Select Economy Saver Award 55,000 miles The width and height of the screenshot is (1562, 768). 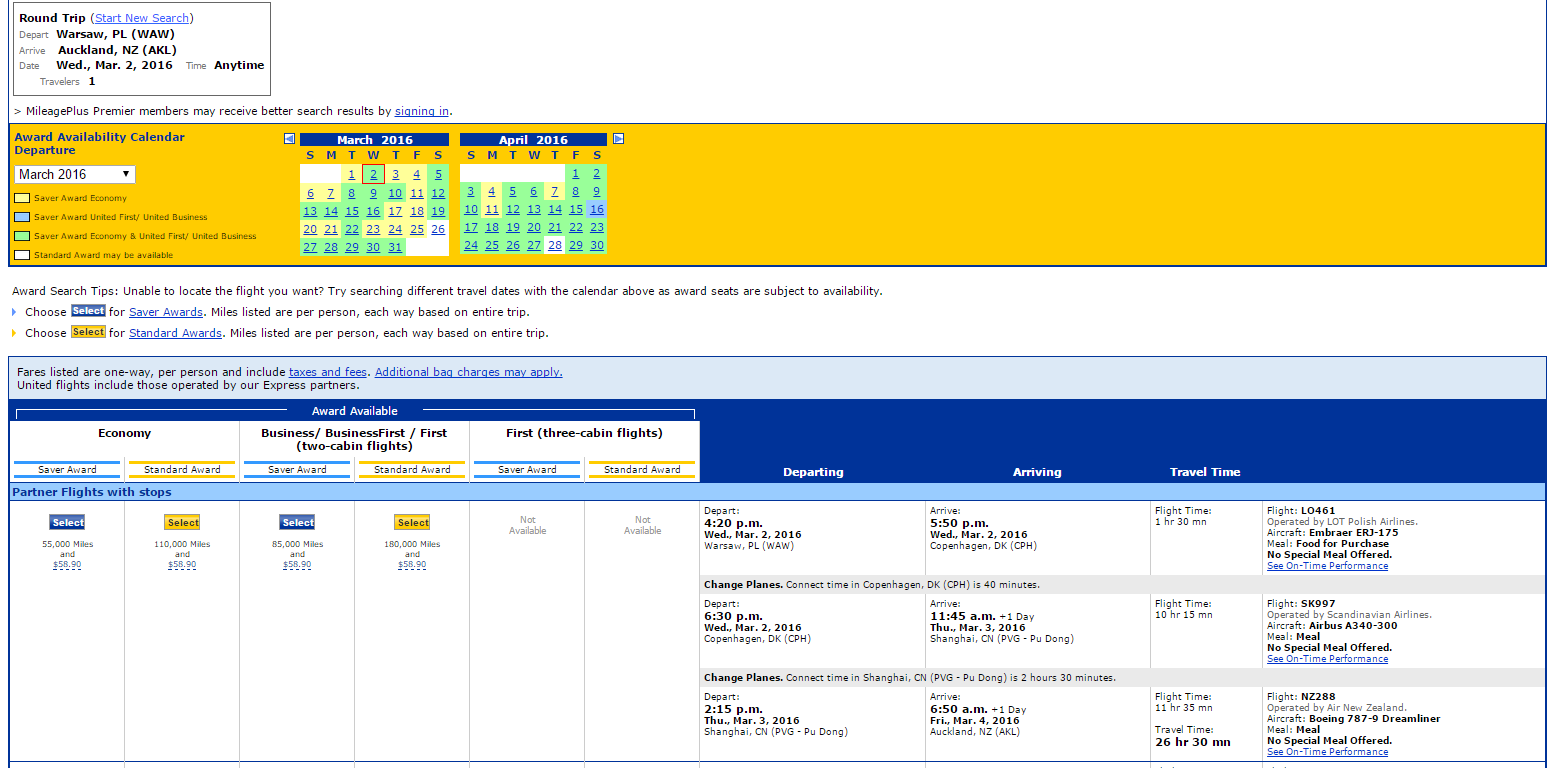67,522
